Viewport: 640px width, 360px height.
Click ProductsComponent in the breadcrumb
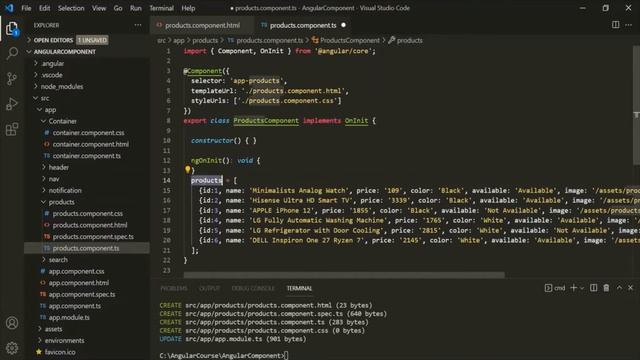tap(350, 40)
